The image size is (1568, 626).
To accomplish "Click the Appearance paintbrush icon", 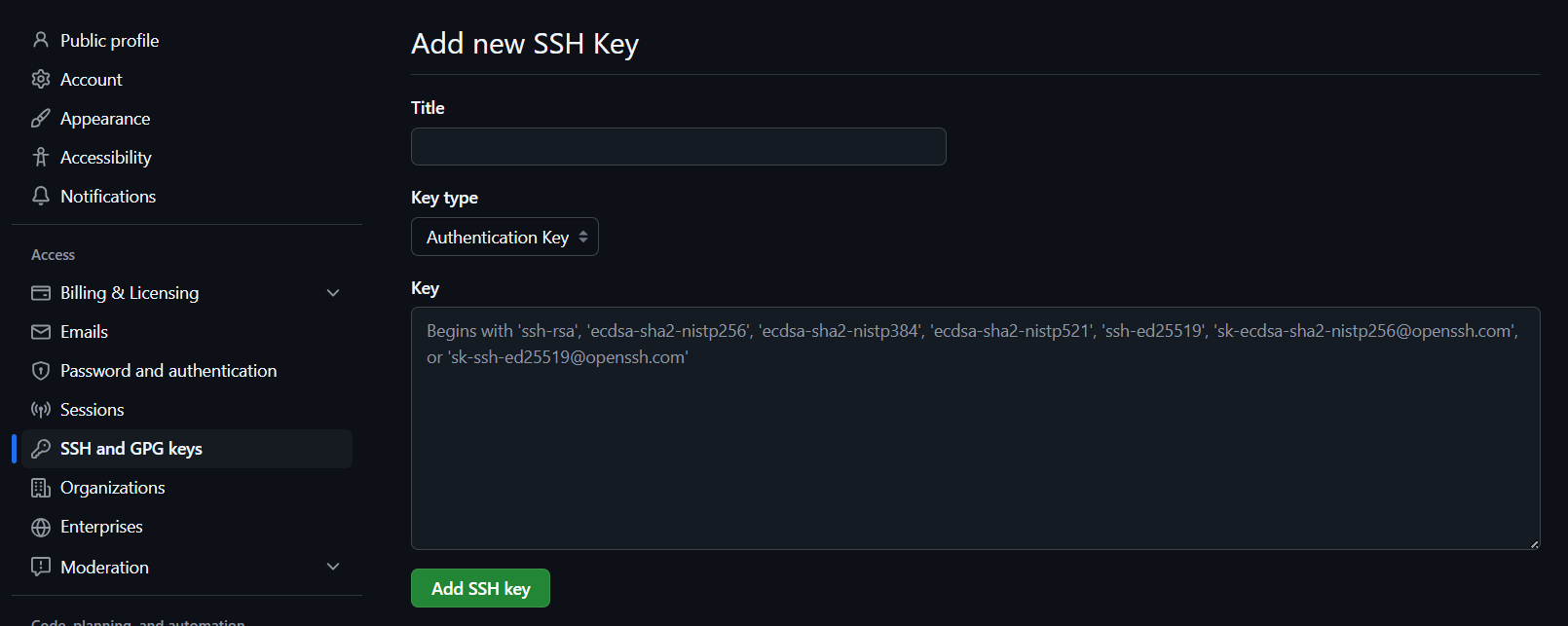I will coord(41,119).
